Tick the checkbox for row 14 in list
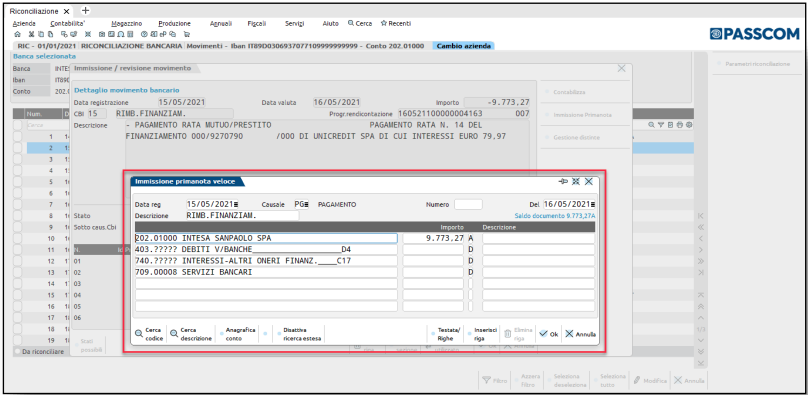Screen dimensions: 808x395 coord(18,284)
